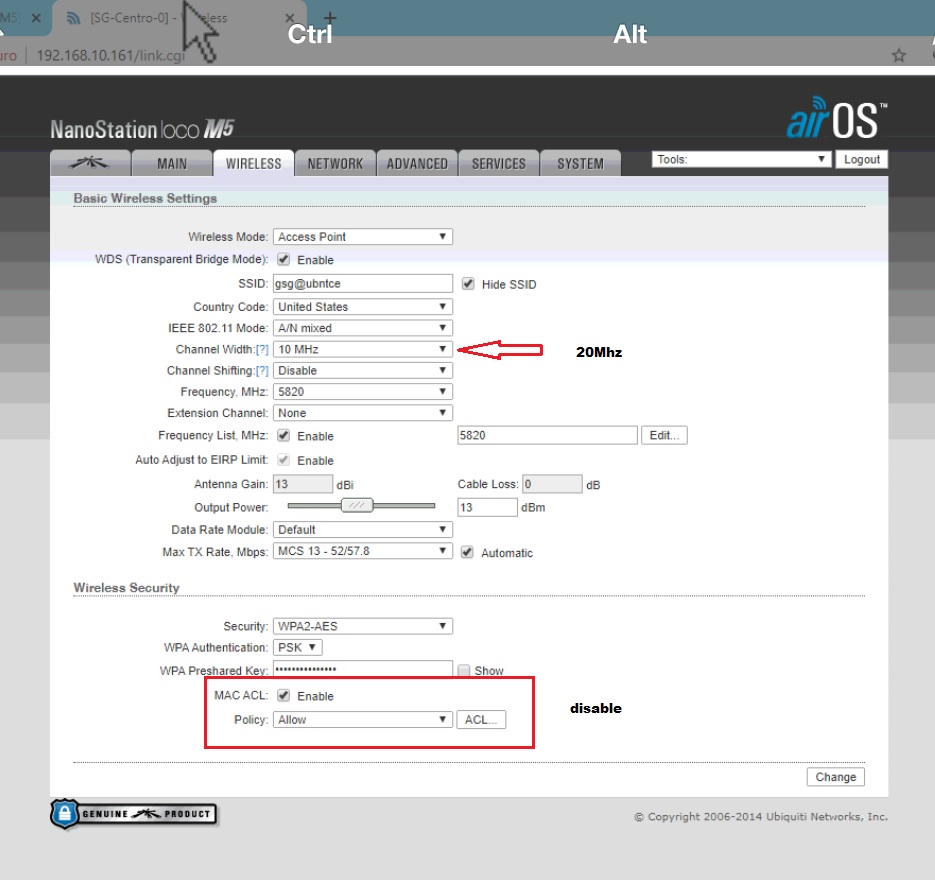
Task: Toggle the Automatic TX rate checkbox
Action: [x=468, y=552]
